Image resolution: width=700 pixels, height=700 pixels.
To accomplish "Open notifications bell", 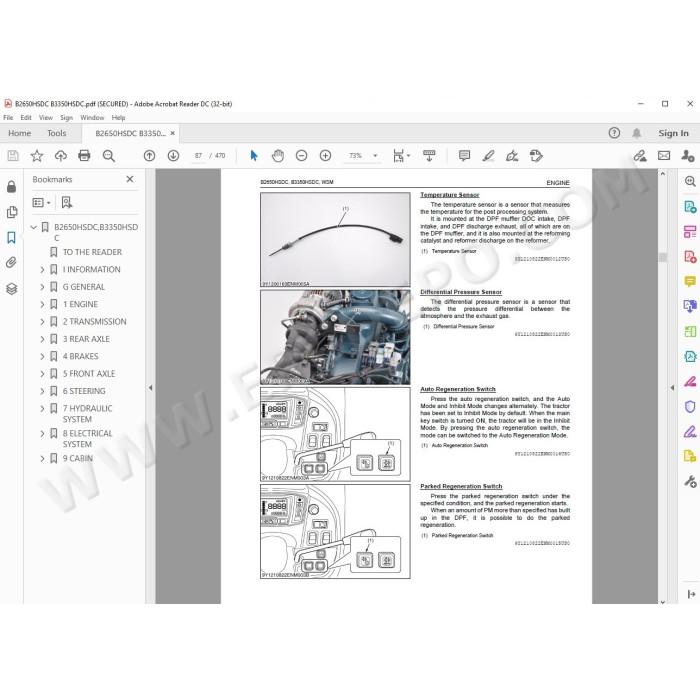I will [637, 133].
